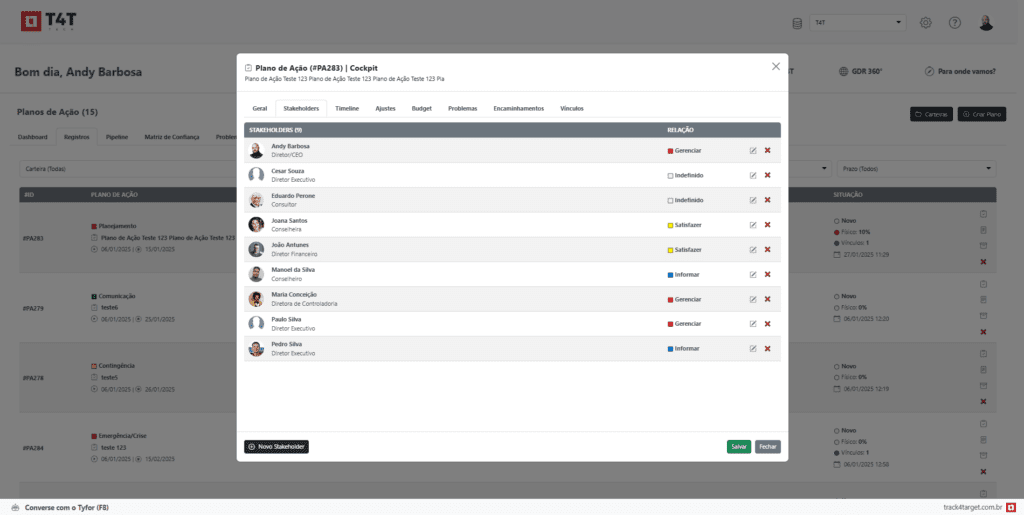The width and height of the screenshot is (1024, 515).
Task: Remove Cesar Souza with red X
Action: pyautogui.click(x=767, y=175)
